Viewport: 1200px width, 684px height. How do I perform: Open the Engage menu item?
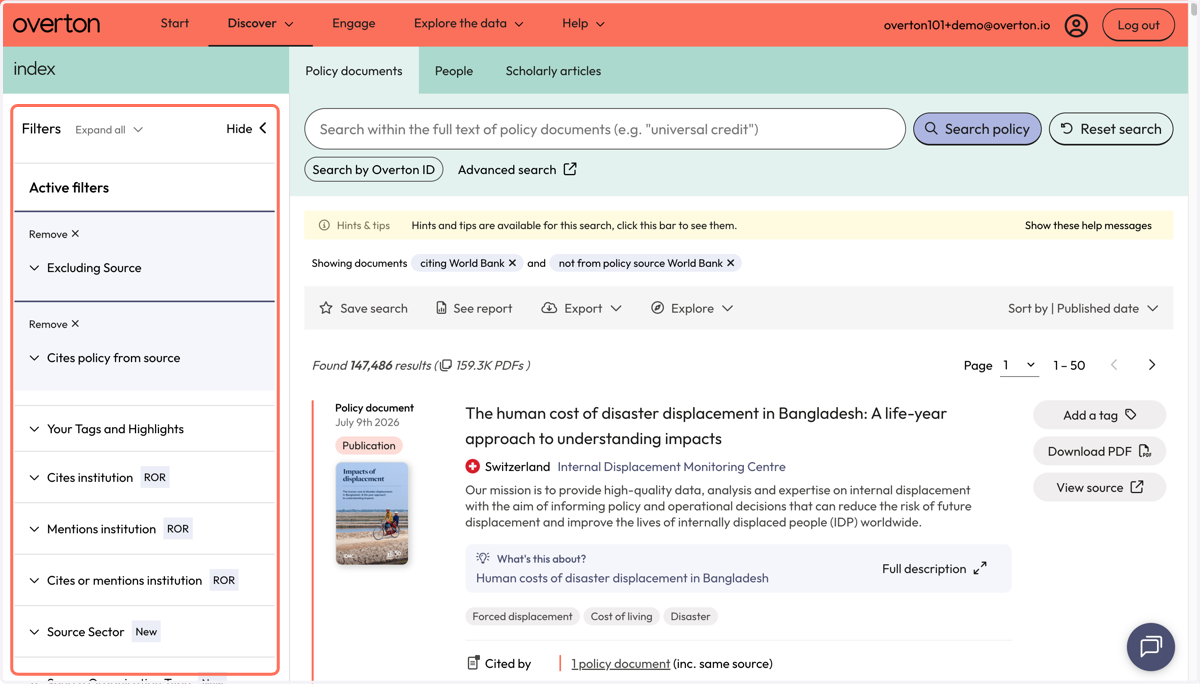(x=354, y=23)
